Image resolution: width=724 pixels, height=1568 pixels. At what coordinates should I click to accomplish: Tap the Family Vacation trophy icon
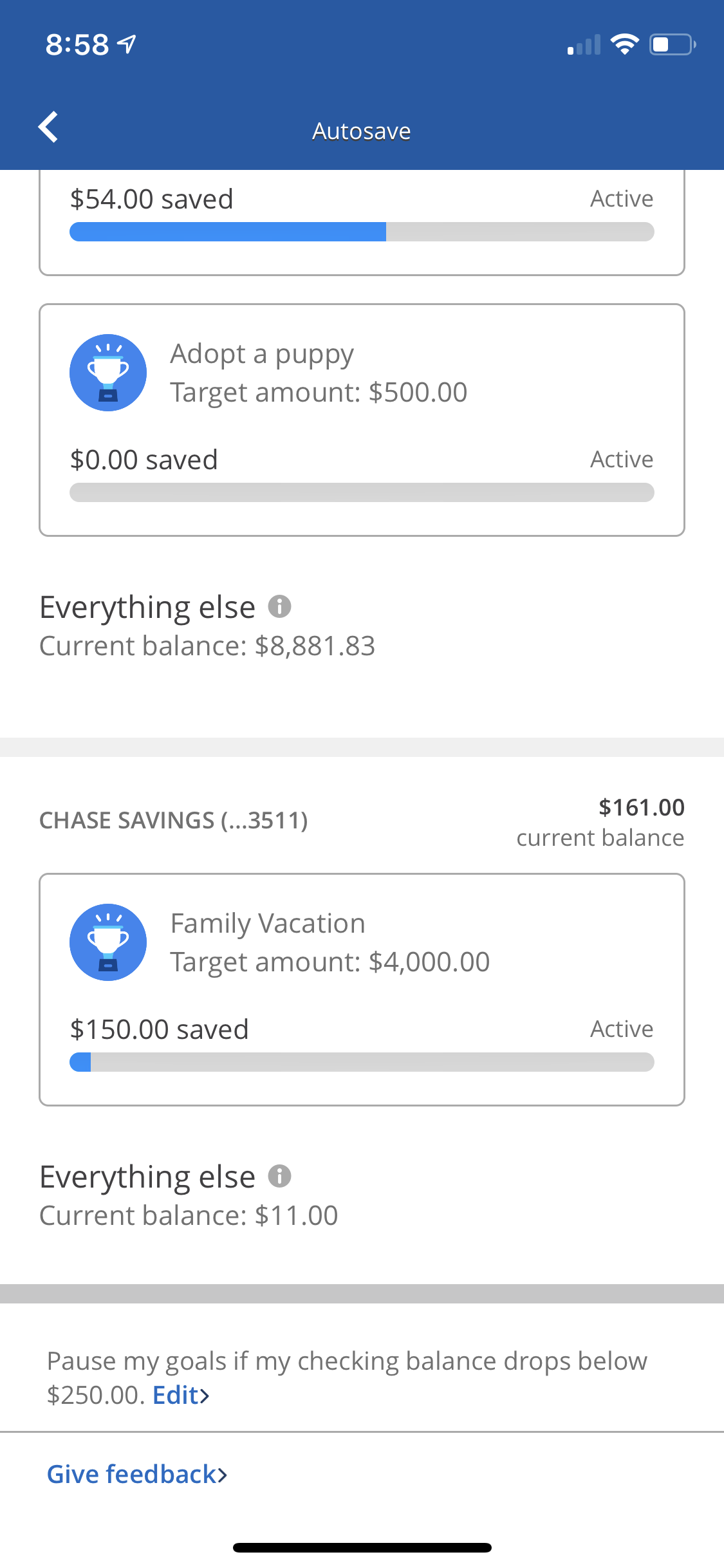(x=108, y=942)
